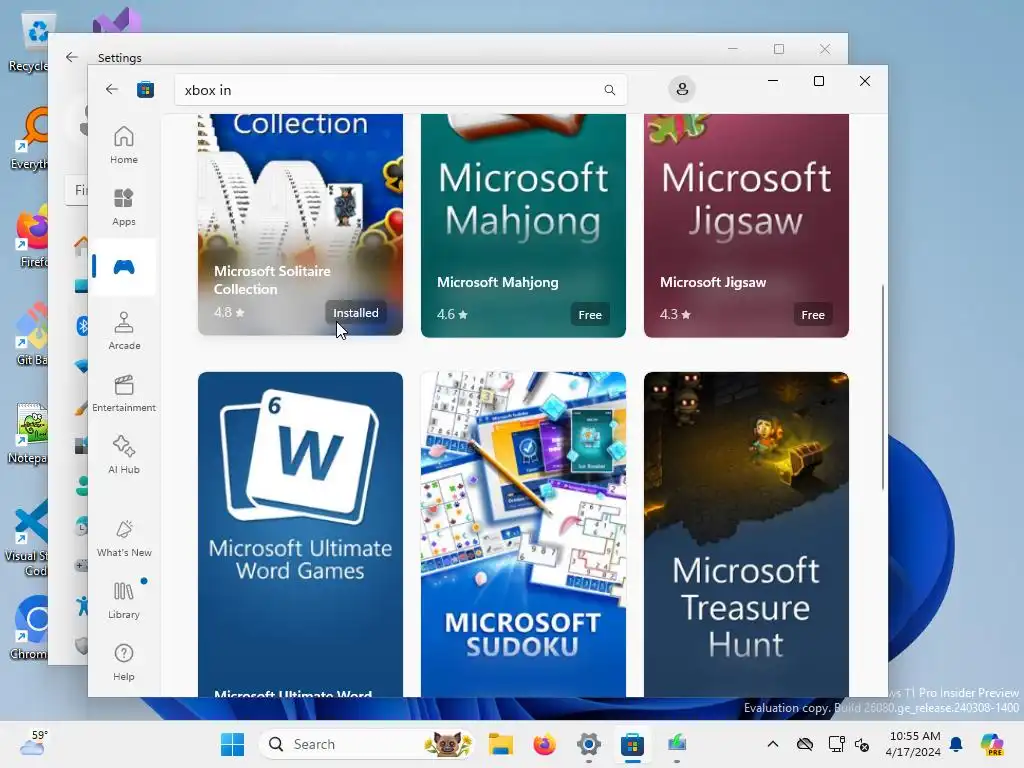The width and height of the screenshot is (1024, 768).
Task: Click back arrow in Settings window
Action: (x=72, y=57)
